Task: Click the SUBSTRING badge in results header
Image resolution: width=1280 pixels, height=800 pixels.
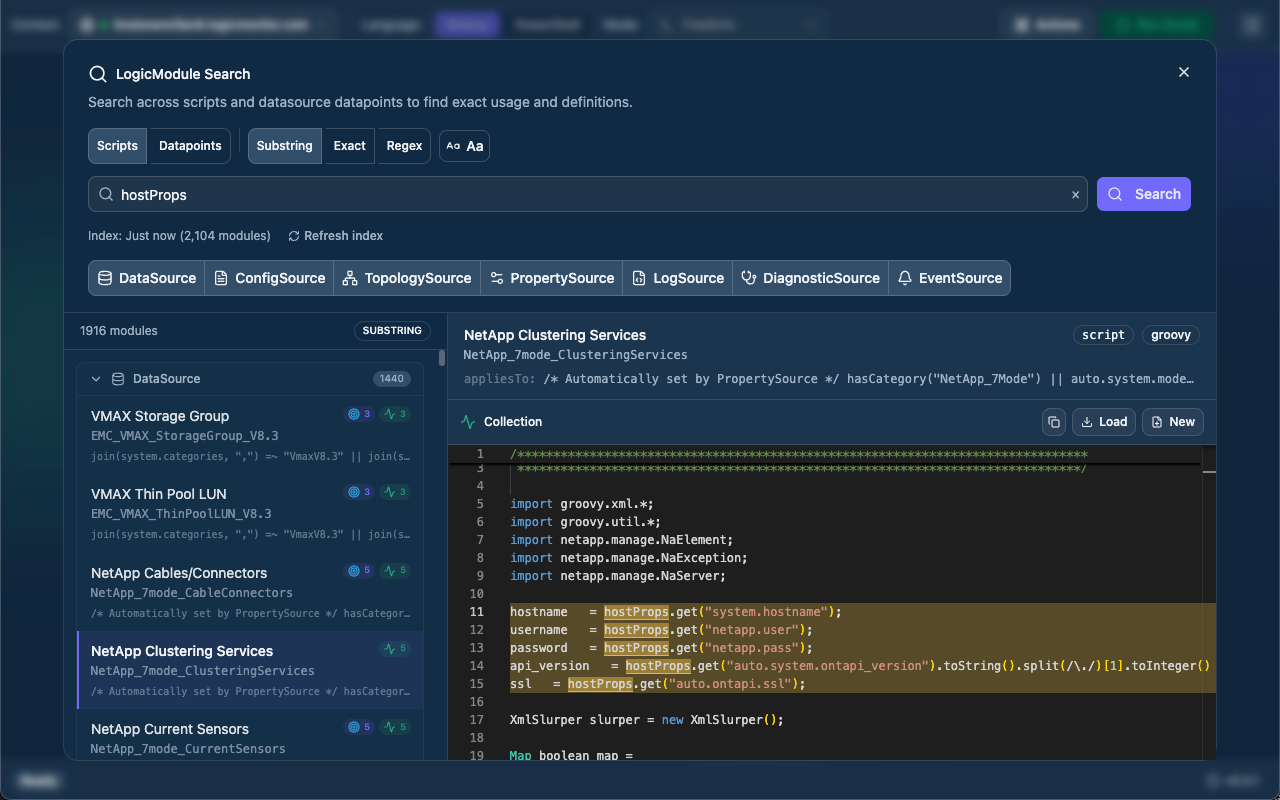Action: (392, 331)
